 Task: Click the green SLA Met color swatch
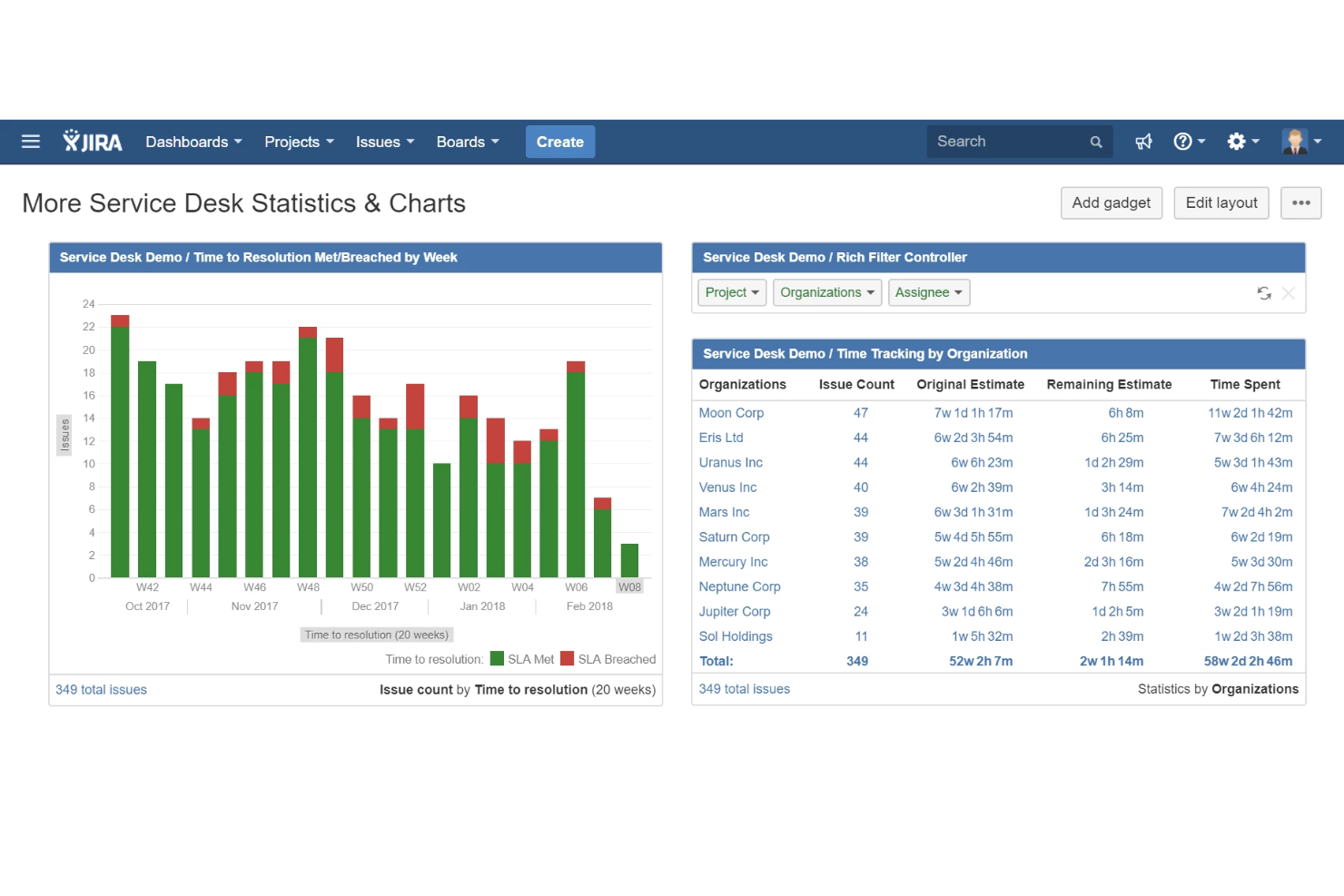(496, 659)
